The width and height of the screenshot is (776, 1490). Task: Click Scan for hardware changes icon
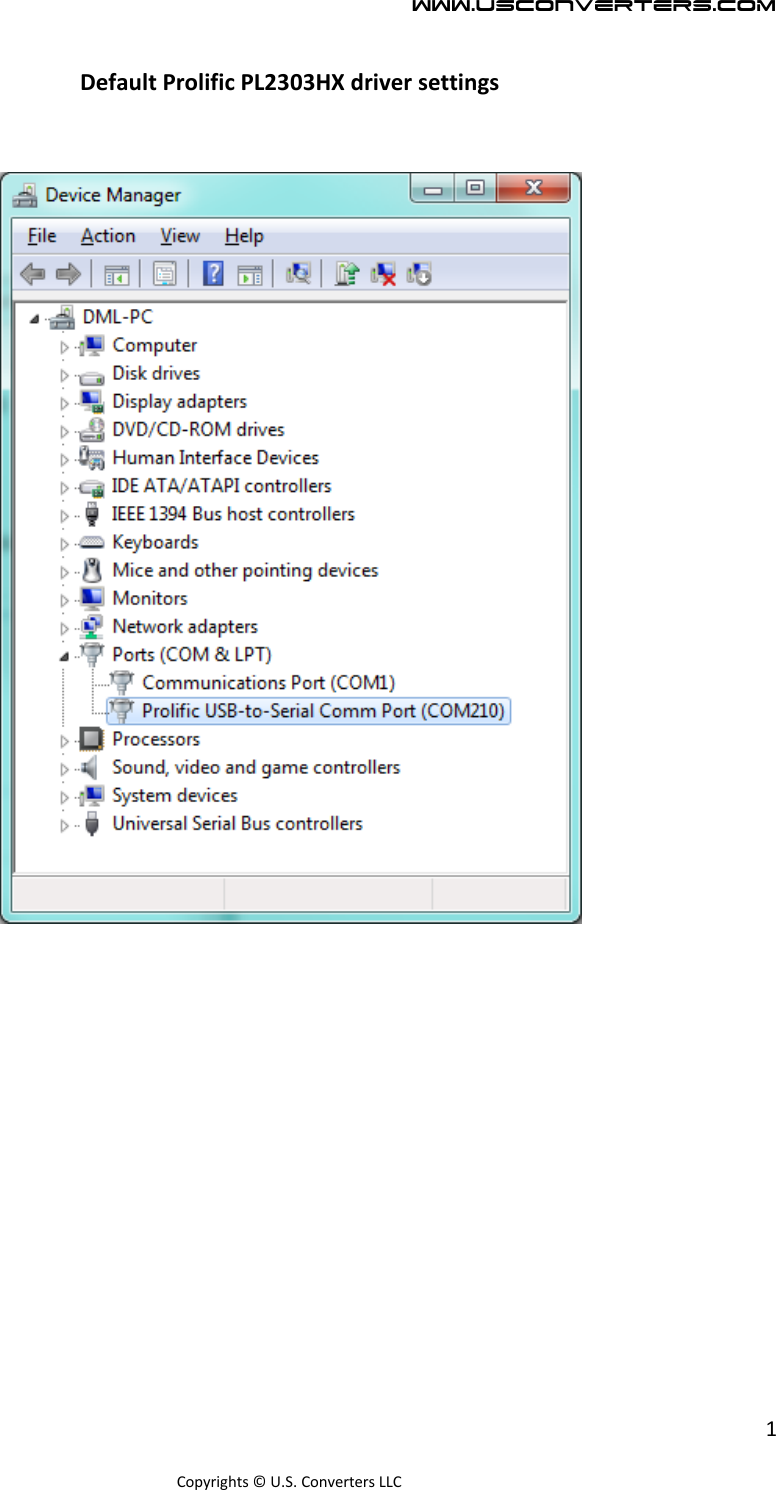click(x=298, y=273)
